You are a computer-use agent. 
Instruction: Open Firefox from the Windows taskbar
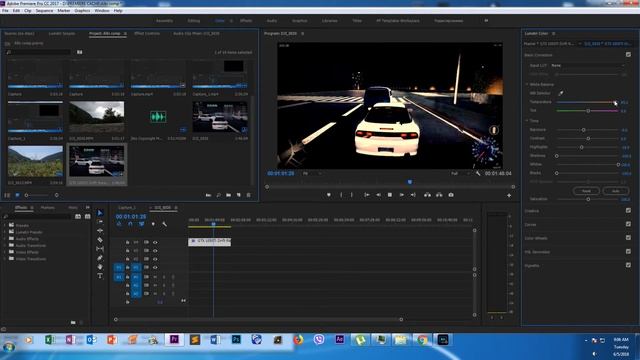(298, 340)
